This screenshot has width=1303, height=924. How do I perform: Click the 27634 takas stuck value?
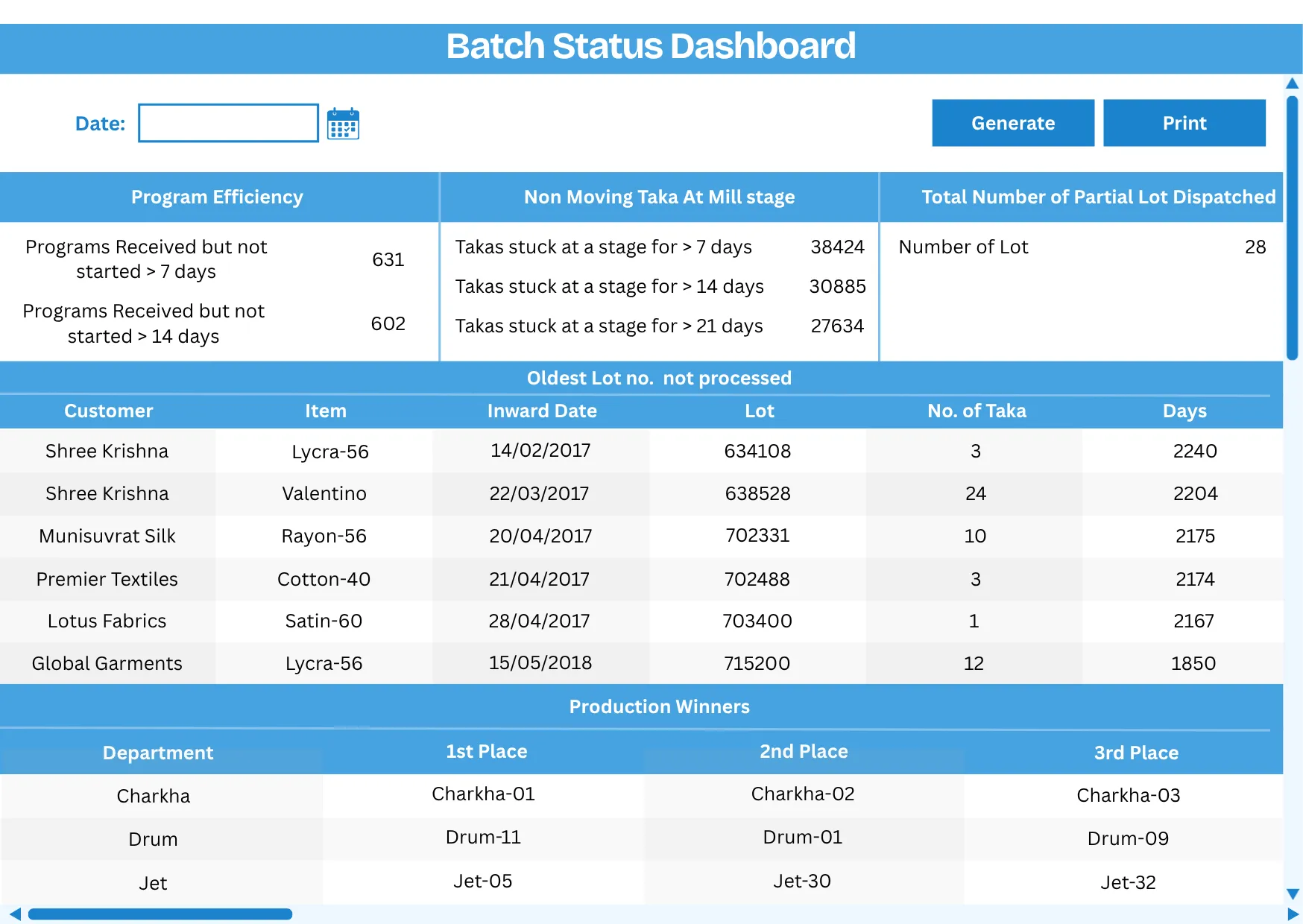click(838, 326)
